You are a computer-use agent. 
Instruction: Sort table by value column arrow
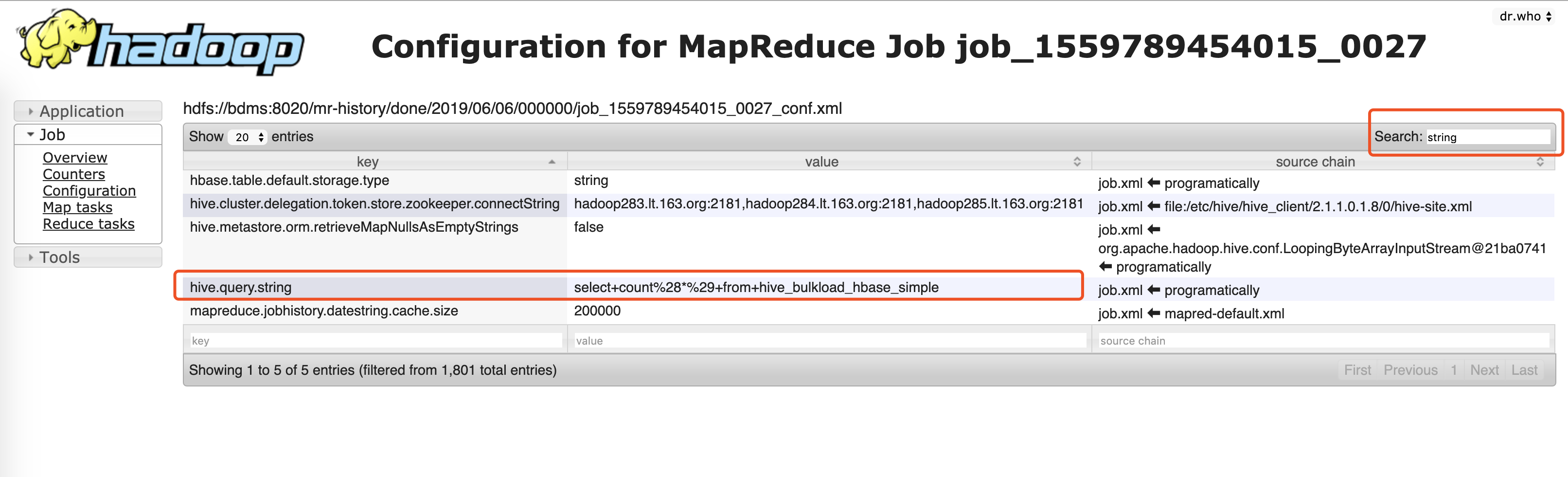[x=1077, y=162]
